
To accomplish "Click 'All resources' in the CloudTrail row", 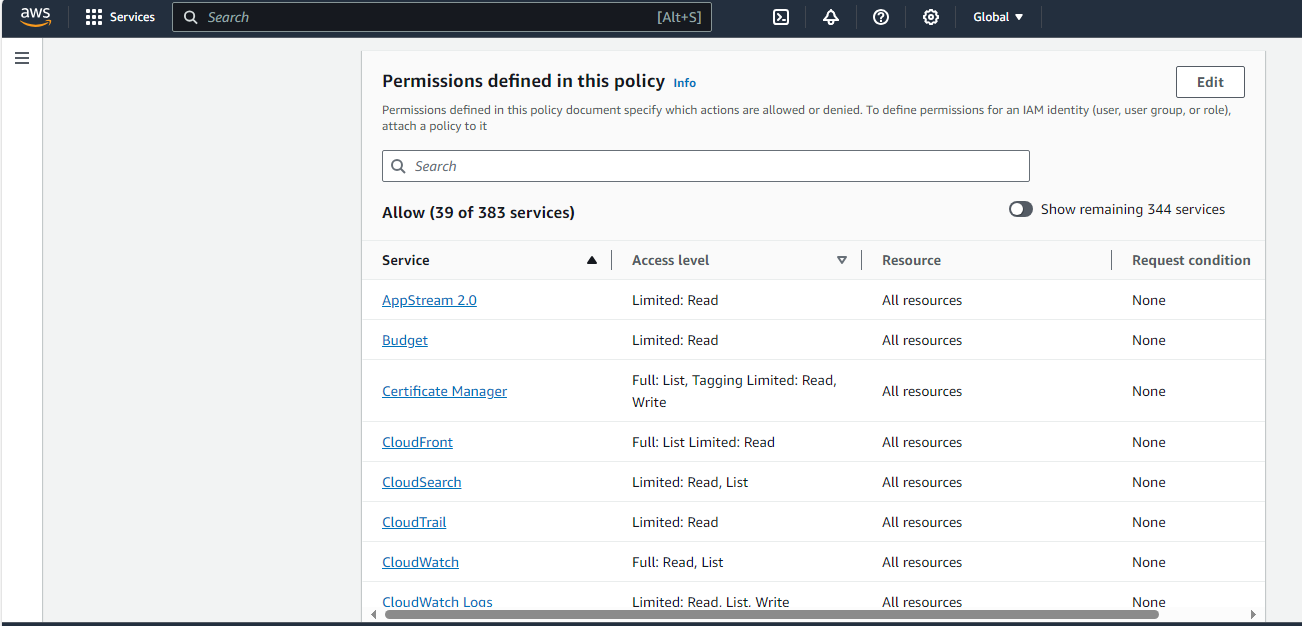I will coord(922,522).
